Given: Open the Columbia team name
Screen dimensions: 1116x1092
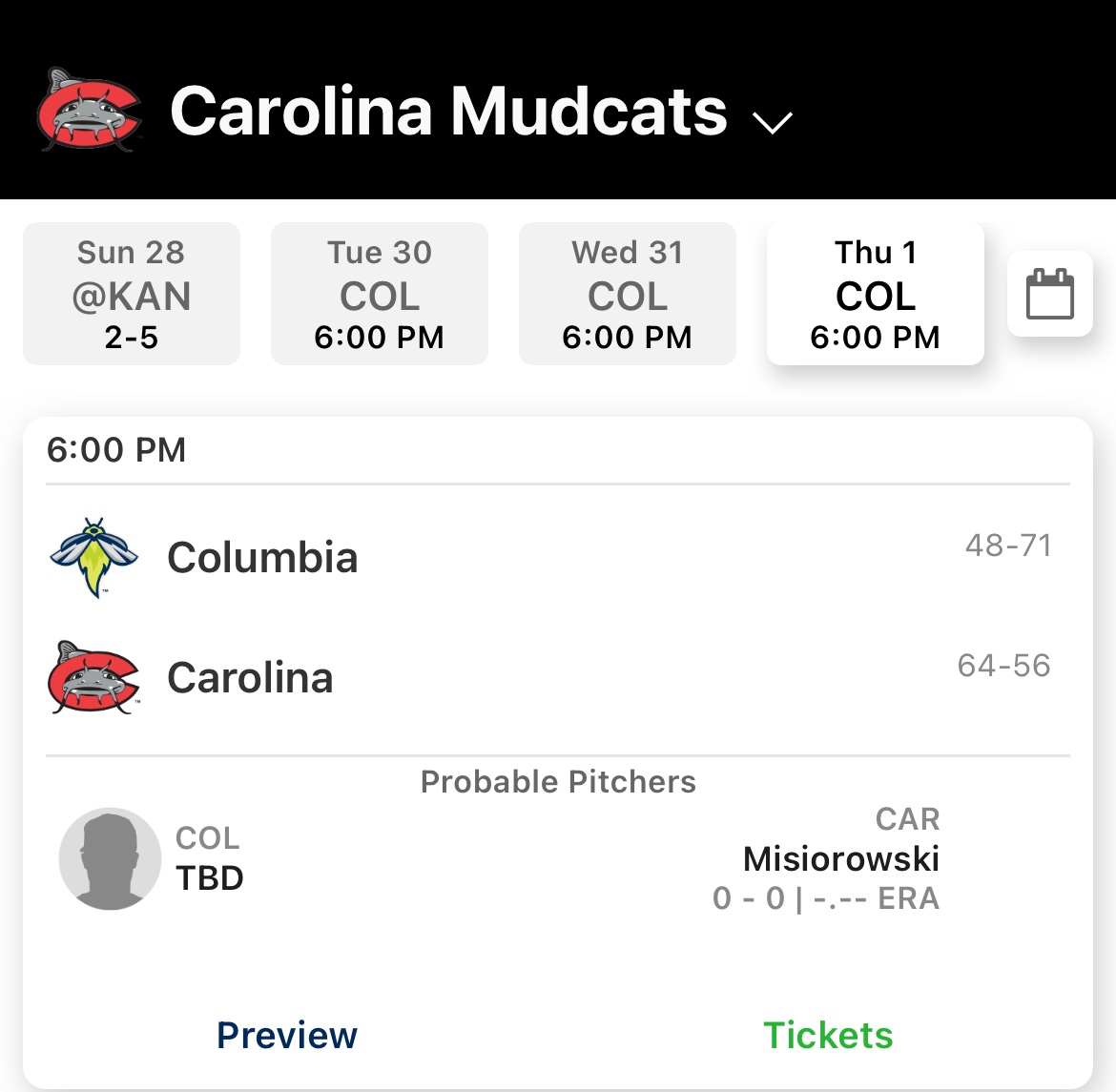Looking at the screenshot, I should tap(262, 558).
